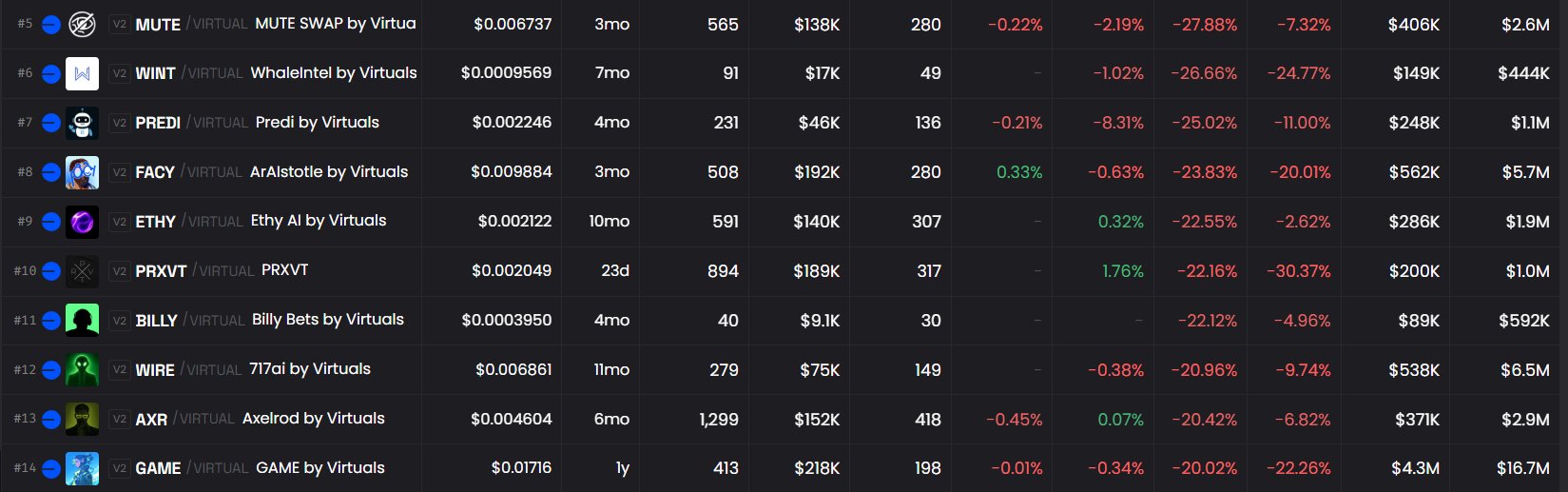Viewport: 1568px width, 492px height.
Task: Open the Billy Bets by Virtuals pair
Action: point(327,320)
